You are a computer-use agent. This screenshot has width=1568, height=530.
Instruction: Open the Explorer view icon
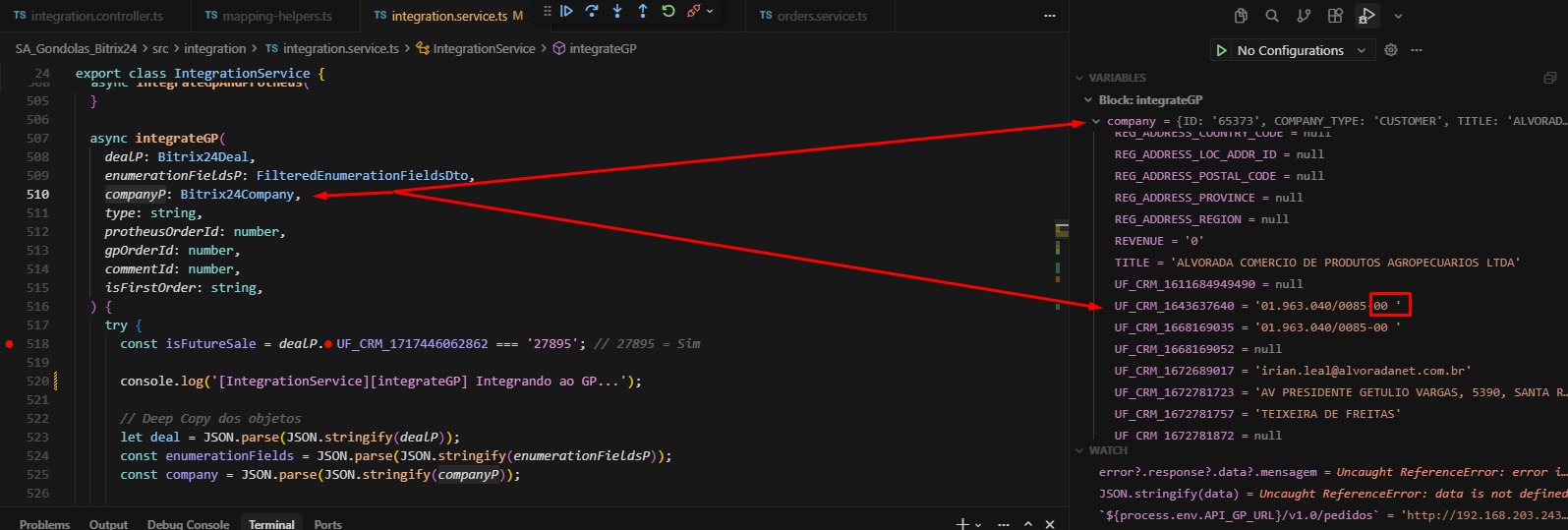[1241, 16]
